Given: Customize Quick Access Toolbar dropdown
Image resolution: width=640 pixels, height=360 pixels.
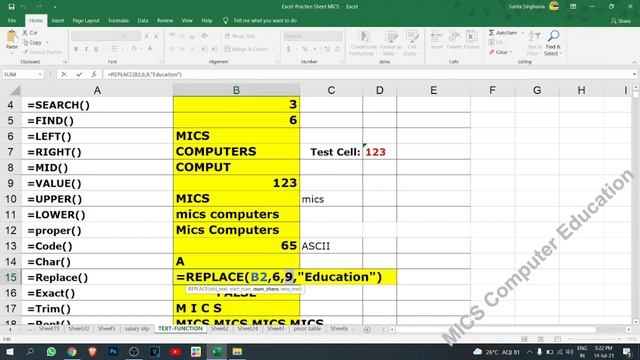Looking at the screenshot, I should pyautogui.click(x=55, y=7).
